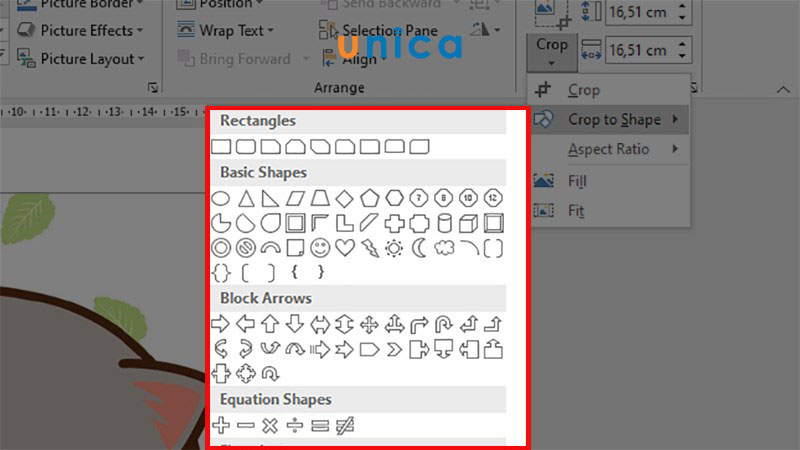The image size is (800, 450).
Task: Choose the crescent moon shape
Action: click(419, 248)
